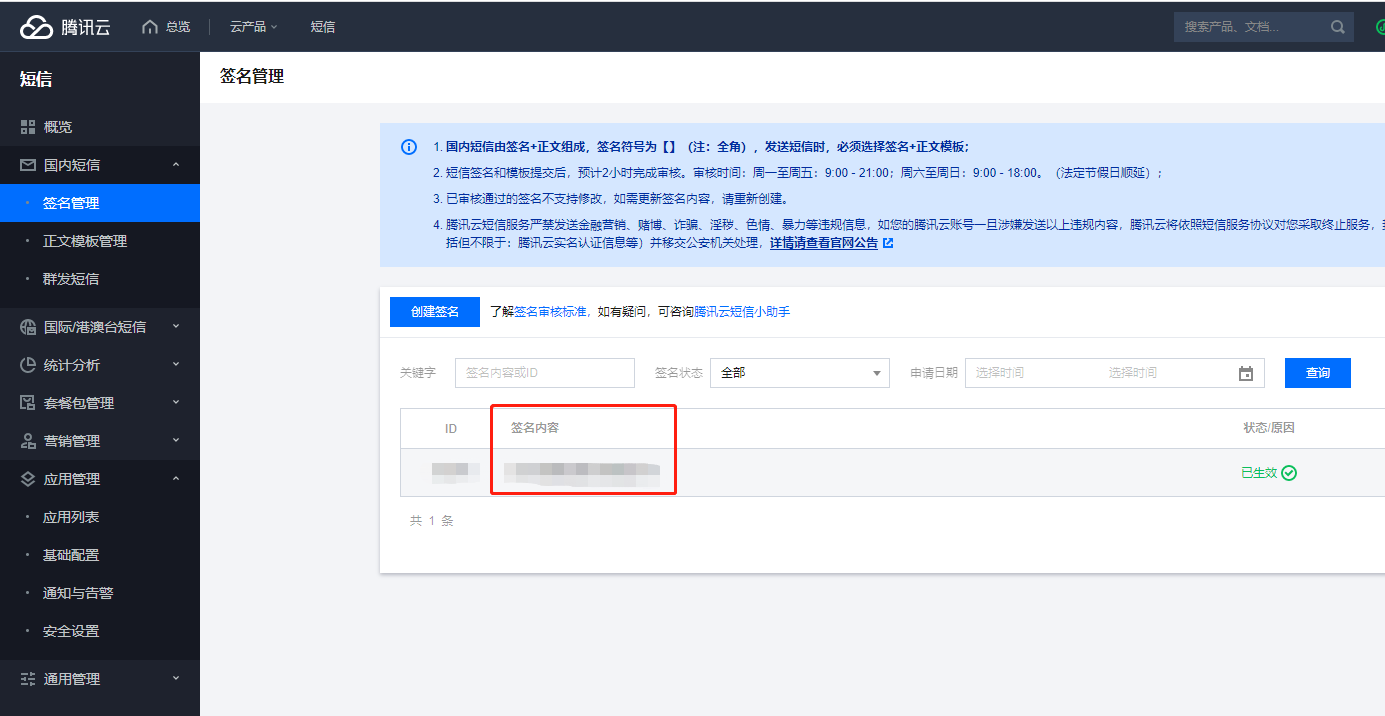The width and height of the screenshot is (1385, 716).
Task: Click the external link icon after 官网公告
Action: (x=887, y=243)
